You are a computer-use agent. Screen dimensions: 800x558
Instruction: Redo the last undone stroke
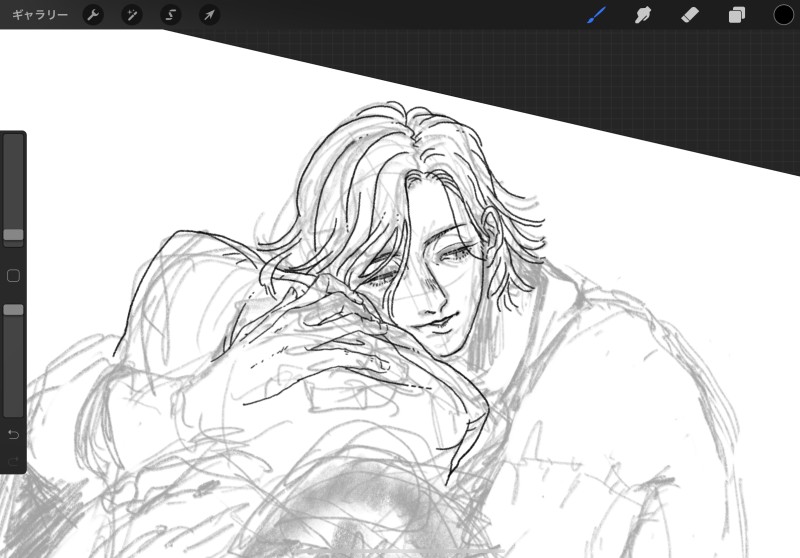pos(13,462)
